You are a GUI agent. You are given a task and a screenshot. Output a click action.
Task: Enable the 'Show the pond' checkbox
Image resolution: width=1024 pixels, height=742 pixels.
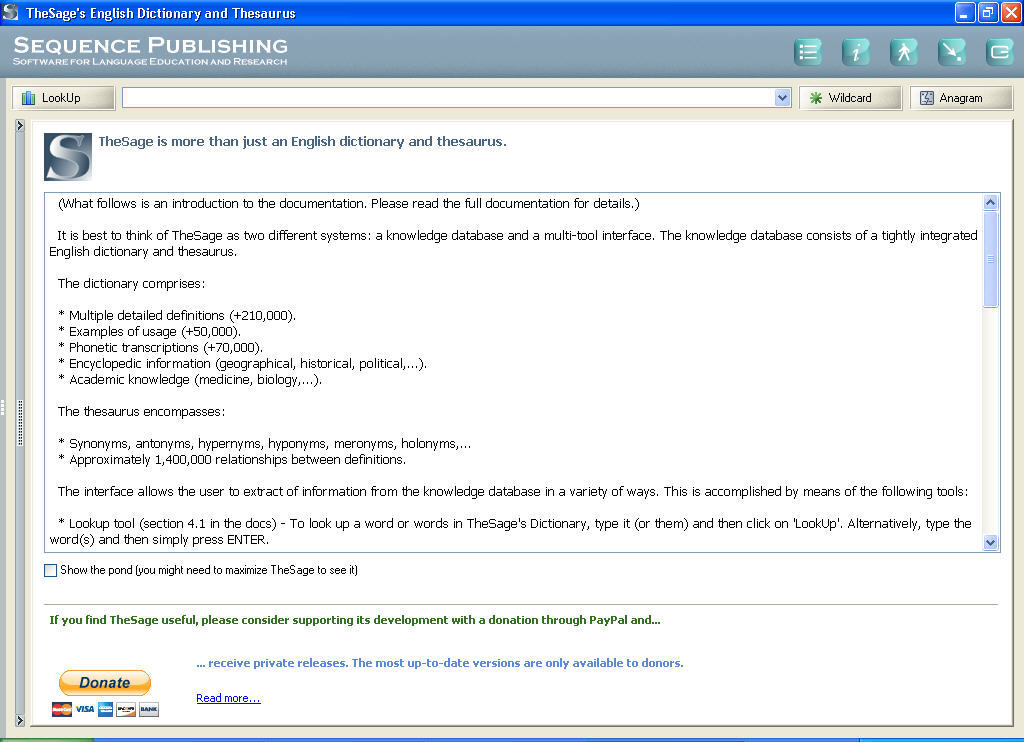[50, 570]
